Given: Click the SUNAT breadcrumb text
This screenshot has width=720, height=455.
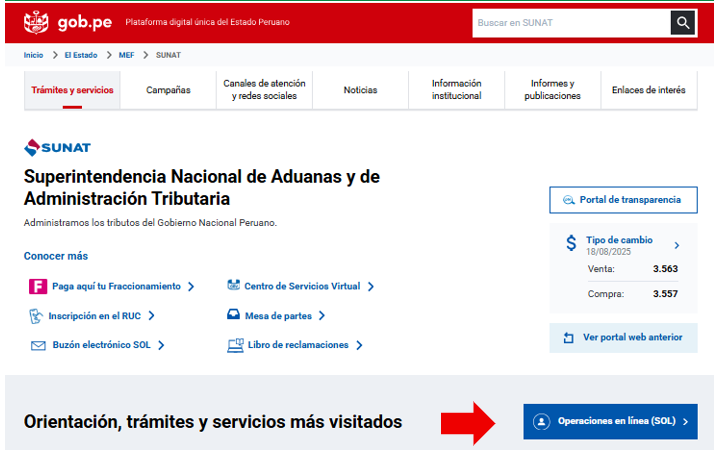Looking at the screenshot, I should pyautogui.click(x=169, y=55).
